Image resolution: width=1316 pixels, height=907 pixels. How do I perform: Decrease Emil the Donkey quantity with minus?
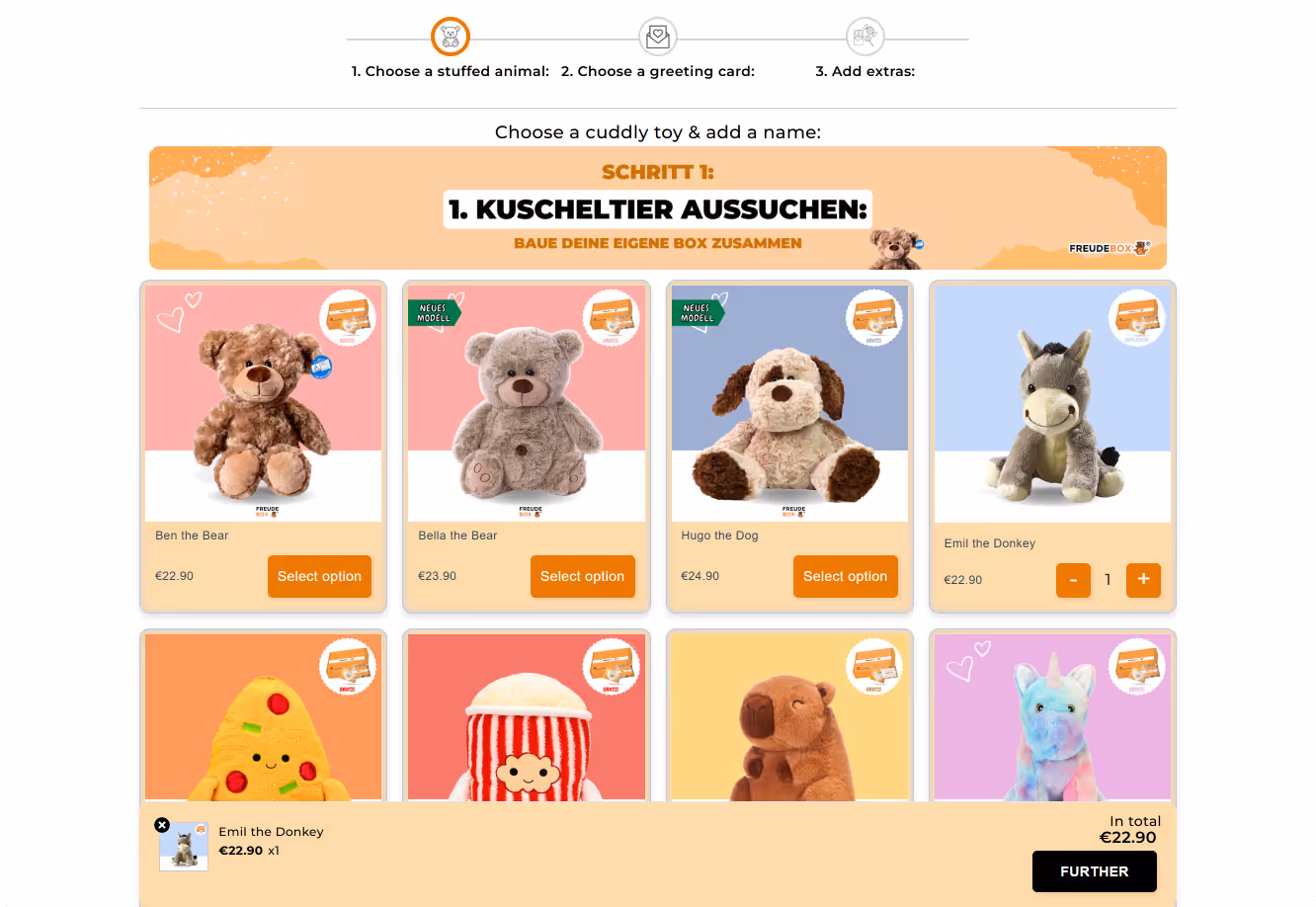coord(1073,580)
